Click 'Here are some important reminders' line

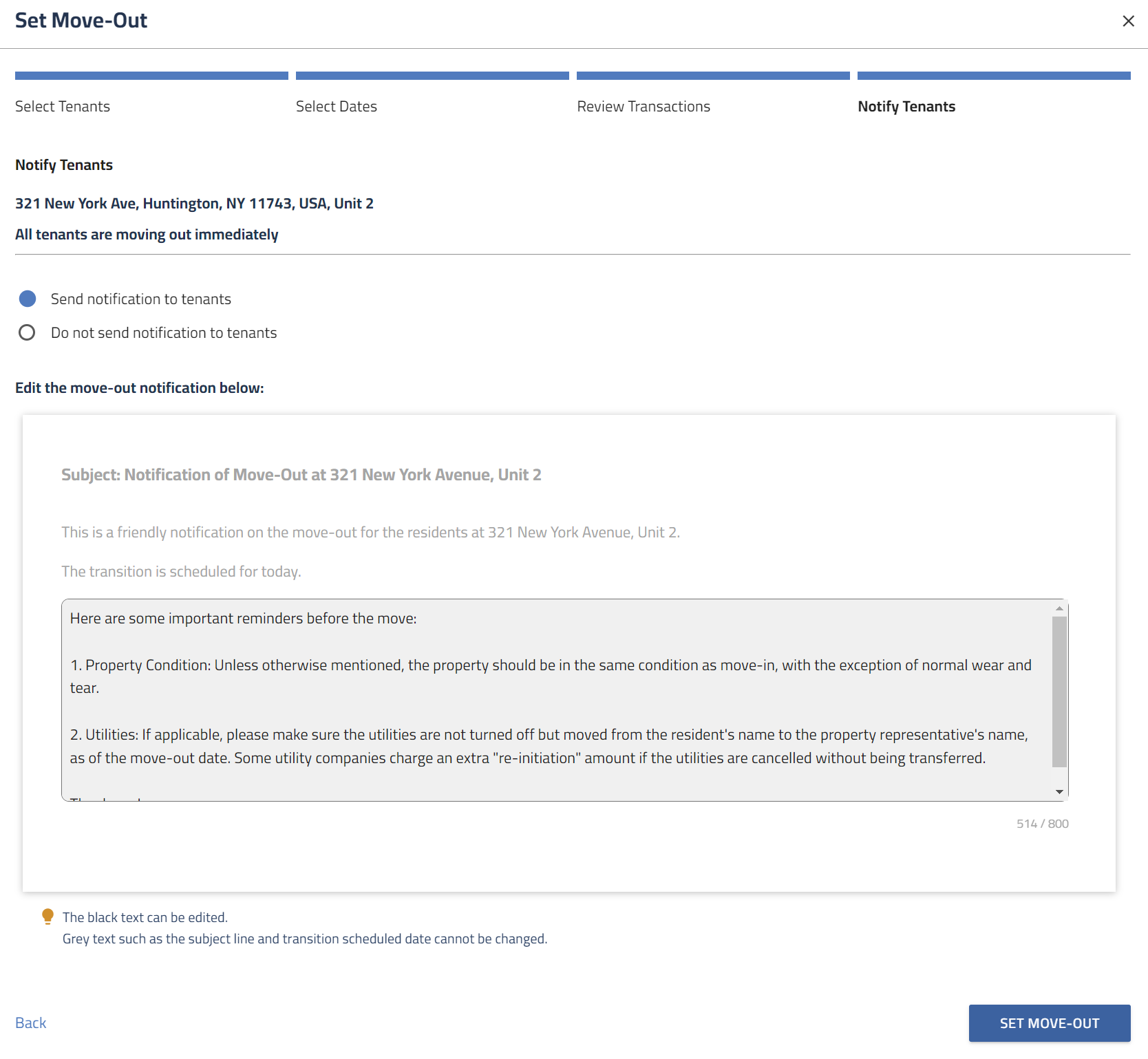244,619
